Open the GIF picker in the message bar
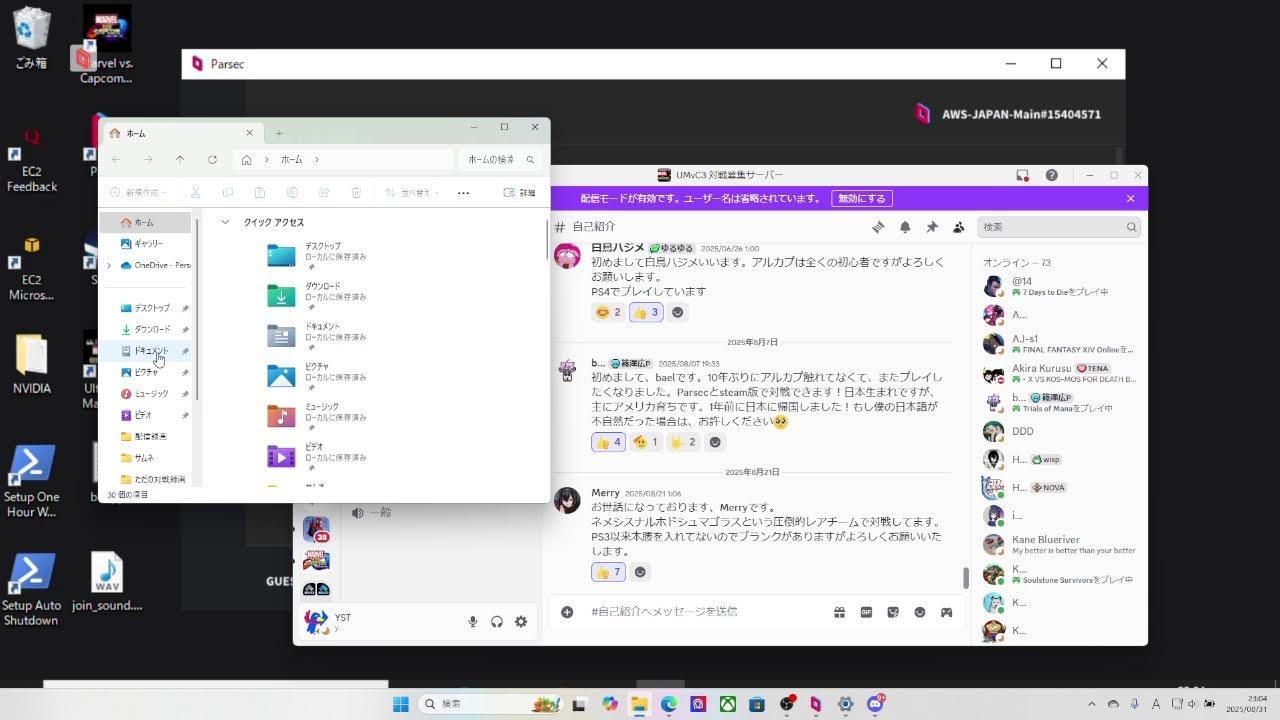The width and height of the screenshot is (1280, 720). click(865, 612)
